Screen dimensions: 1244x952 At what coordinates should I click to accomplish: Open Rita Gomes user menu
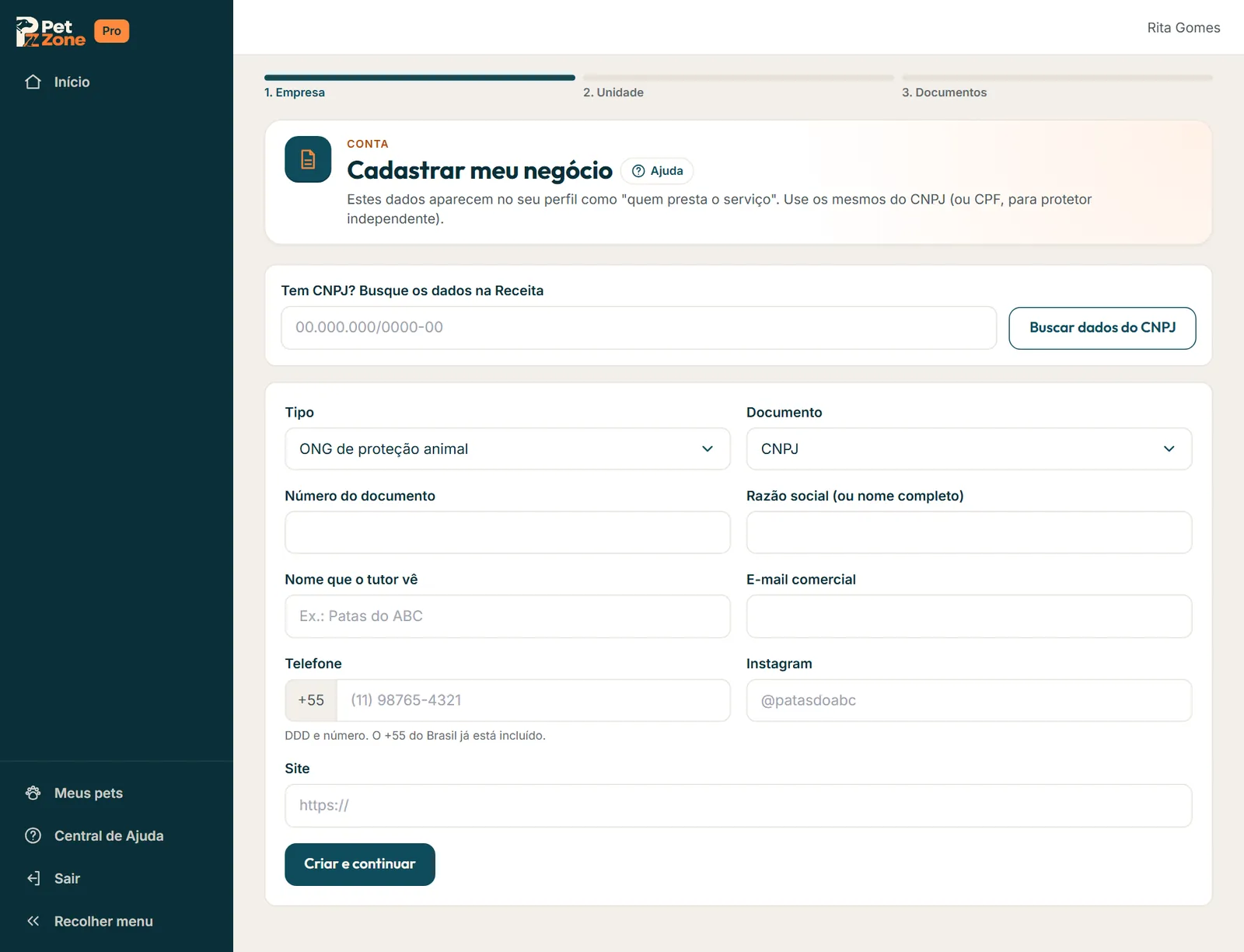[1183, 28]
